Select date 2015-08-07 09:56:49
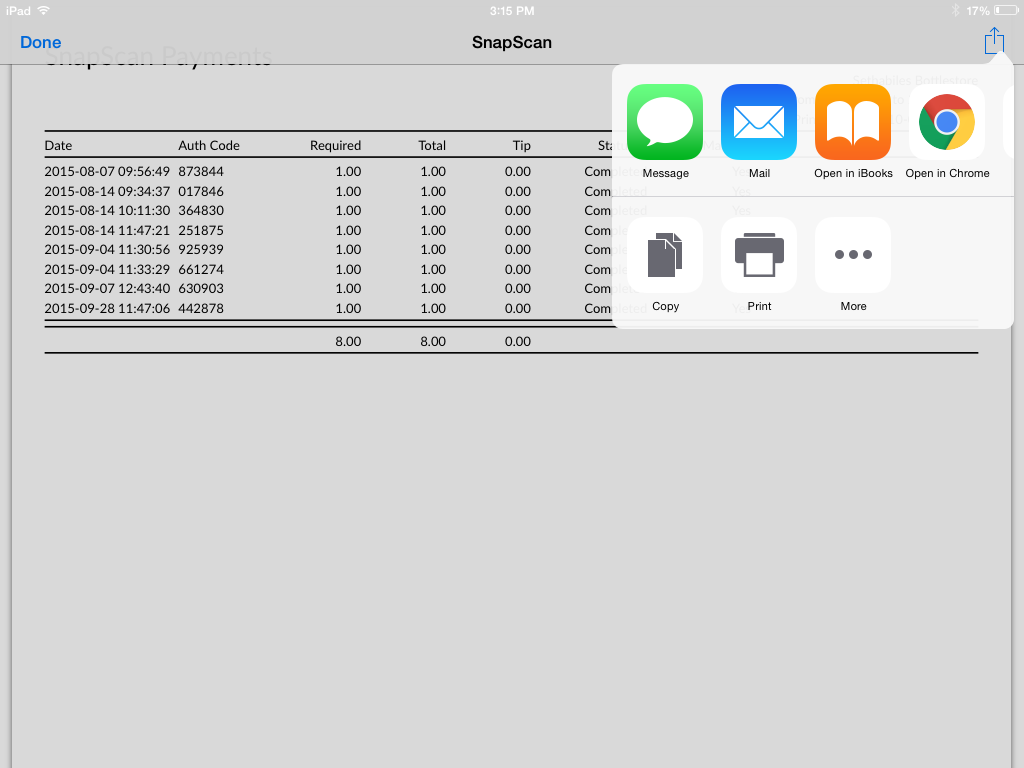Viewport: 1024px width, 768px height. pos(107,172)
